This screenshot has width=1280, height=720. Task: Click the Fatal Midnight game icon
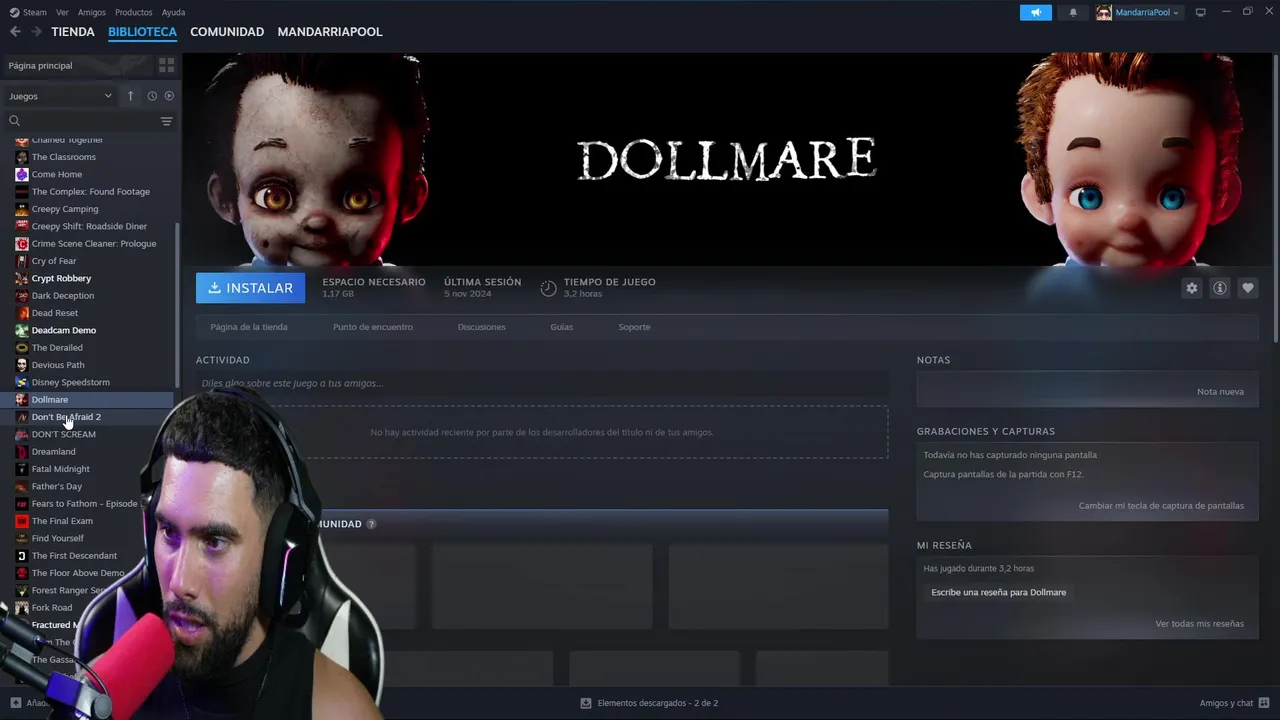pyautogui.click(x=22, y=469)
